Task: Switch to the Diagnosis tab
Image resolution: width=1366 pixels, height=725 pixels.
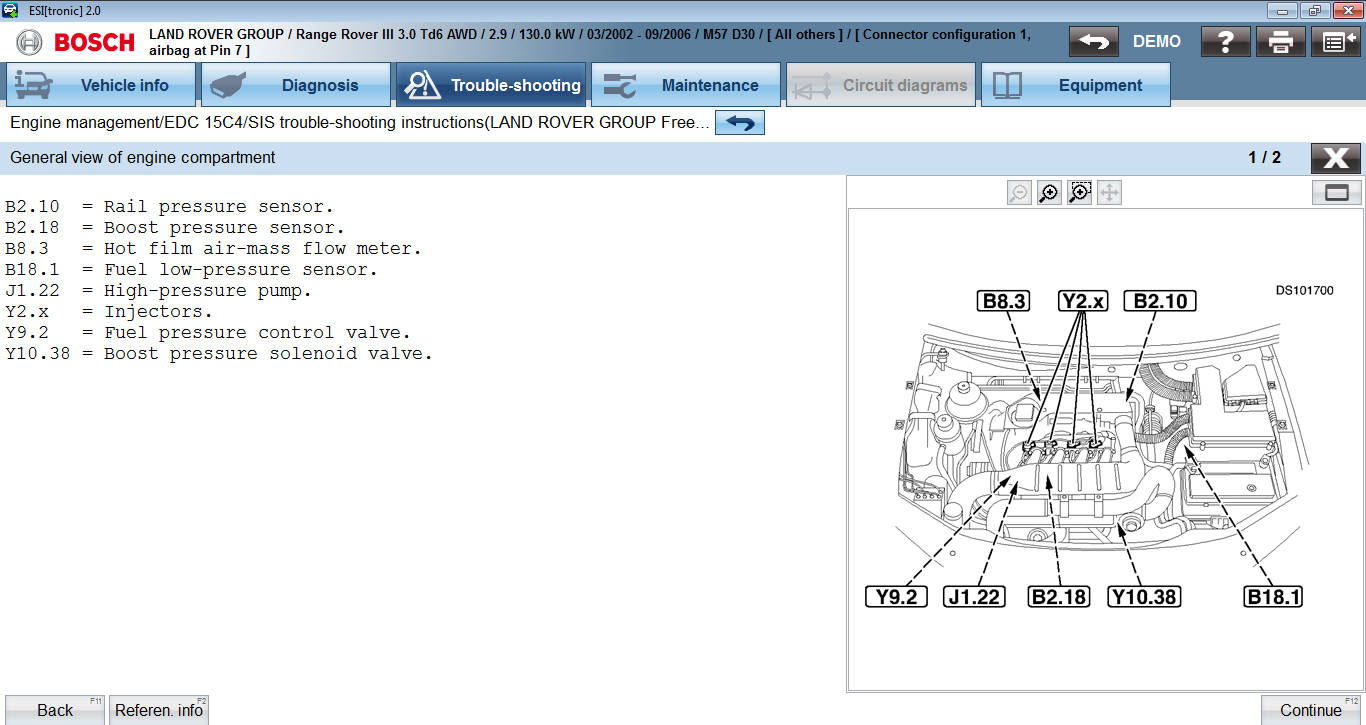Action: 296,85
